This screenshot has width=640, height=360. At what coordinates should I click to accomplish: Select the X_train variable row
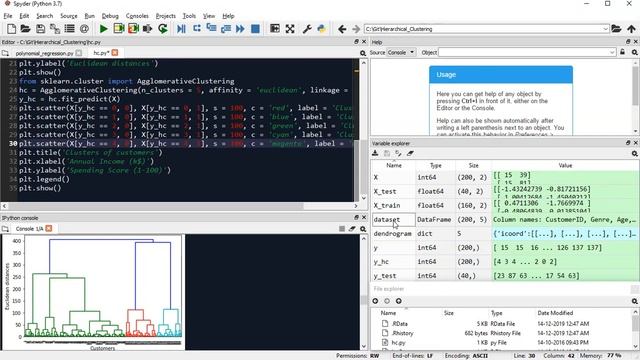pyautogui.click(x=505, y=205)
